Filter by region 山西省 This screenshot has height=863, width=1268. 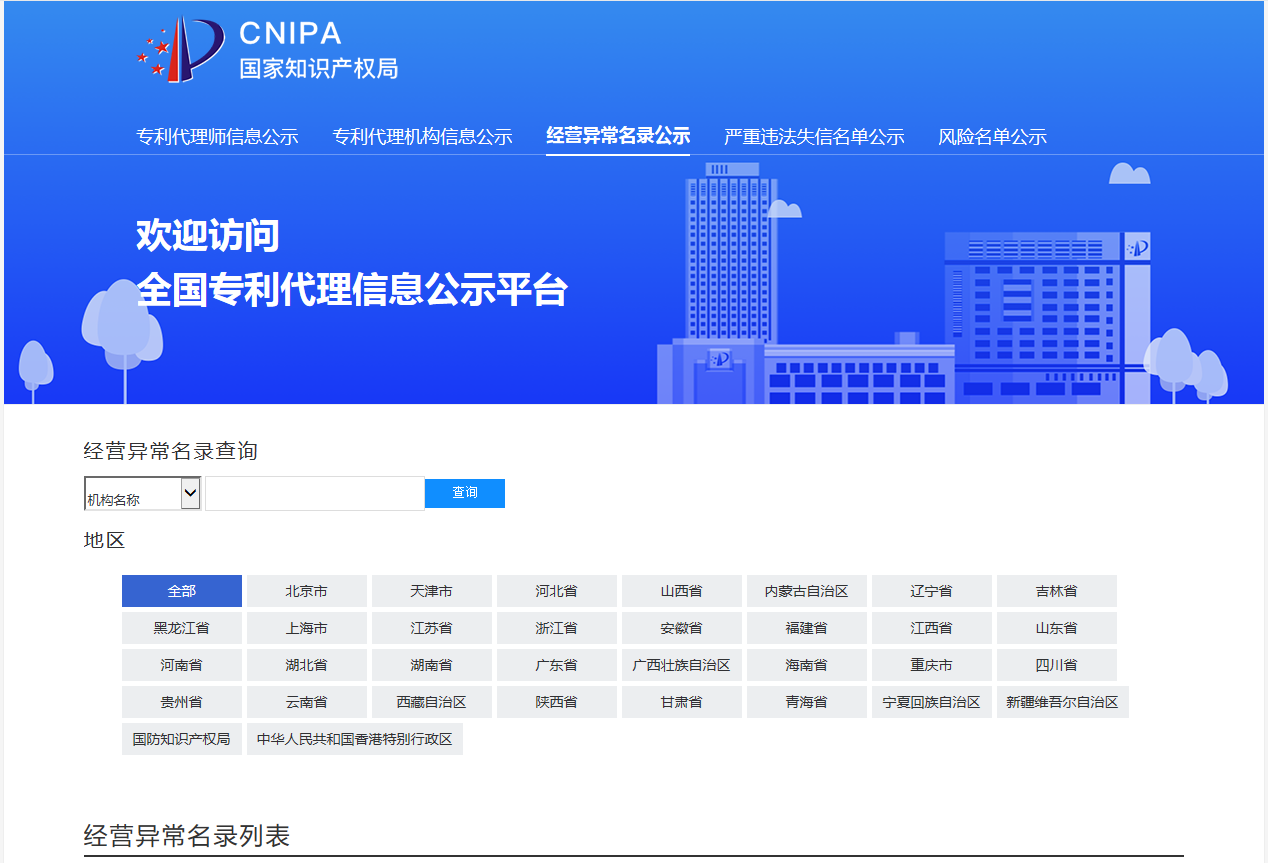[x=682, y=591]
